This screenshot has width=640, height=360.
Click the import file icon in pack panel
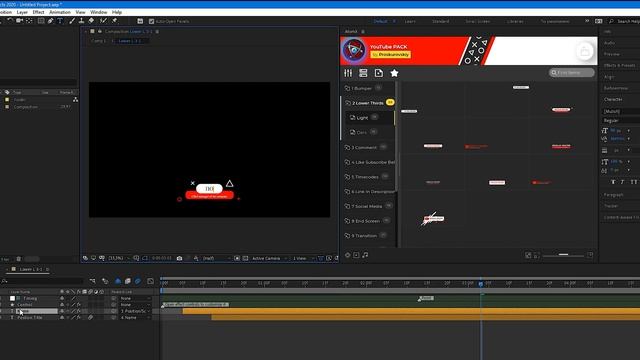[378, 73]
